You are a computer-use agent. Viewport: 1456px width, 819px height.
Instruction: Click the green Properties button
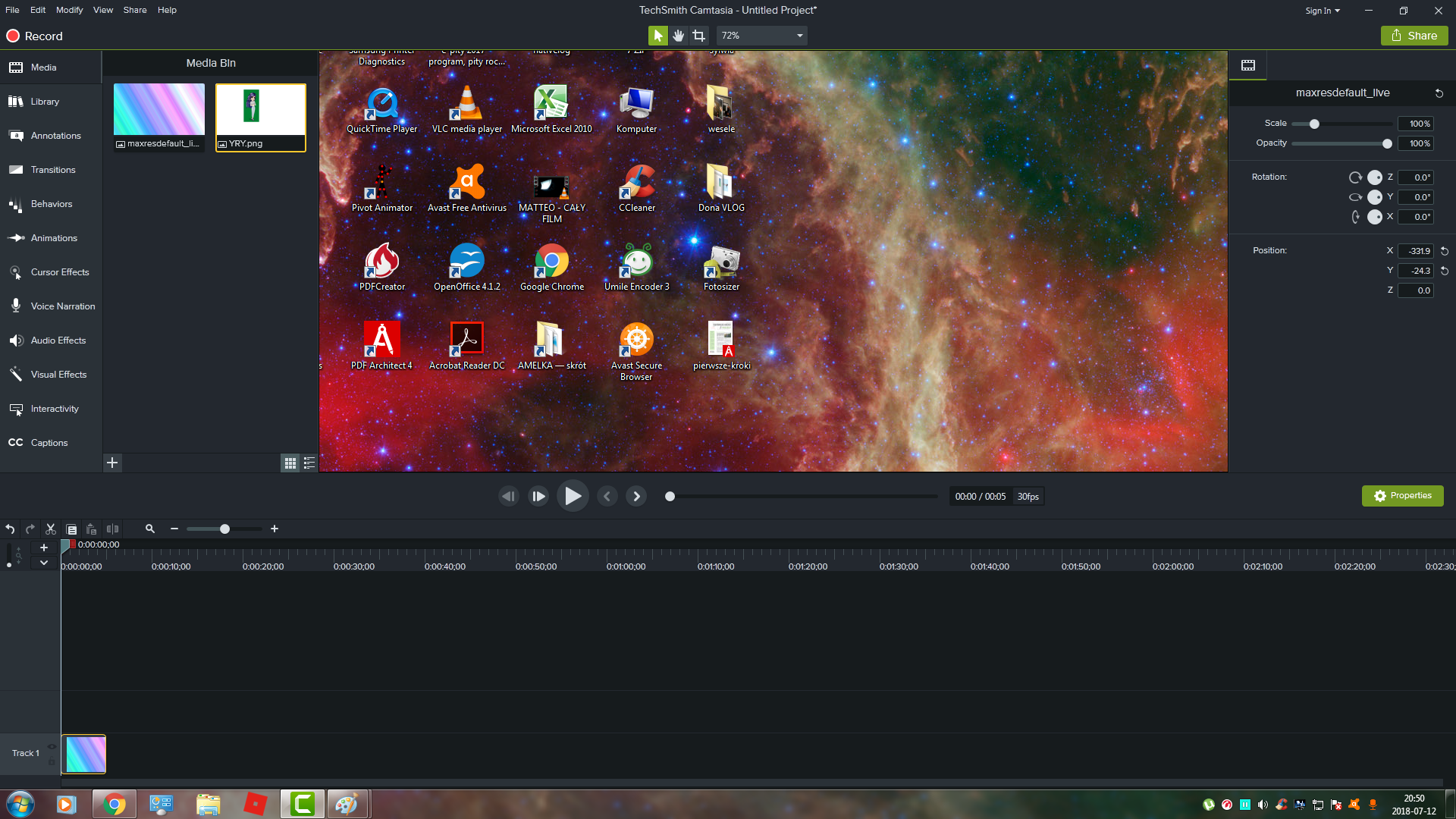1402,496
